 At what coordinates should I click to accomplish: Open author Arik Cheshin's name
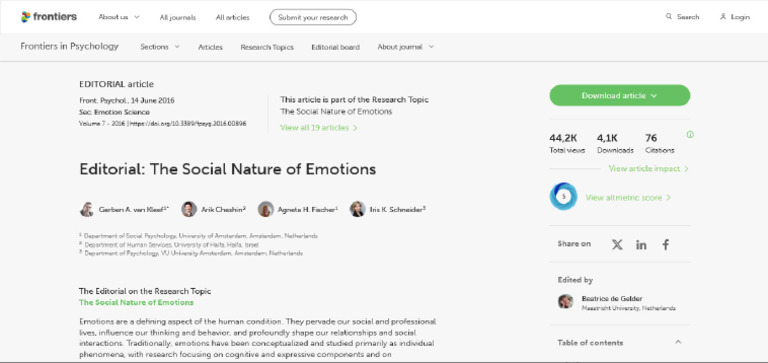pos(223,209)
